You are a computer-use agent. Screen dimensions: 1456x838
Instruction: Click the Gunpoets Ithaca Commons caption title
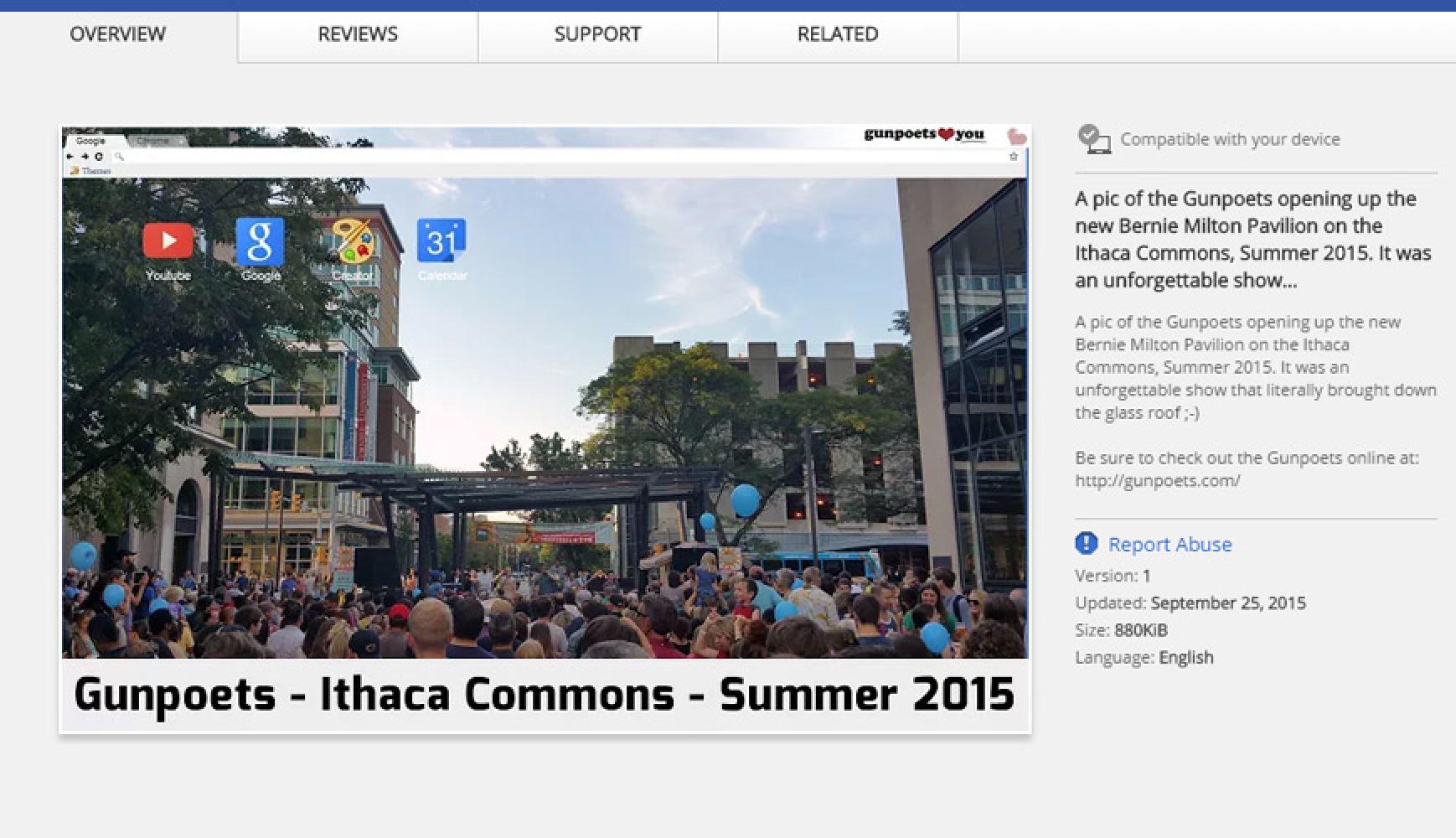545,695
